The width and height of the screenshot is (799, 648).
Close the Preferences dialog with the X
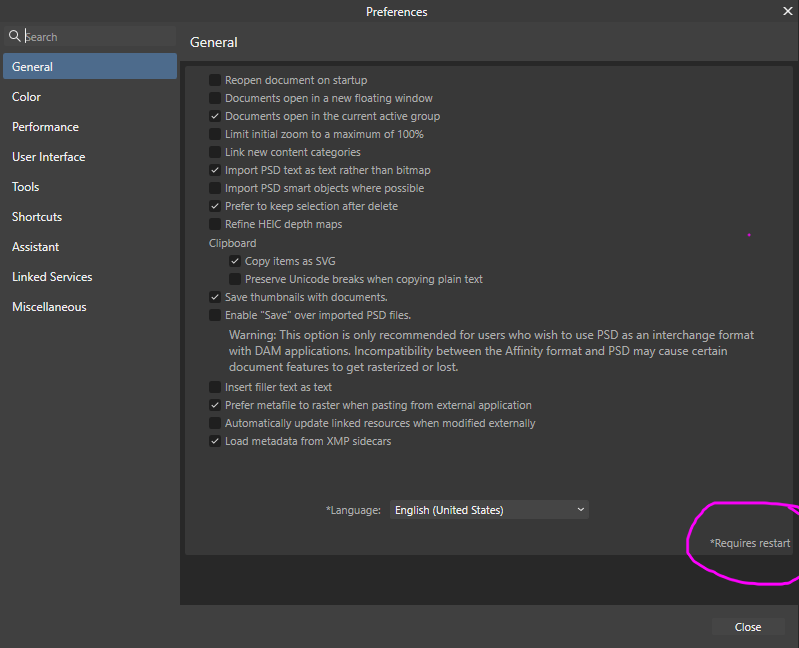point(787,11)
